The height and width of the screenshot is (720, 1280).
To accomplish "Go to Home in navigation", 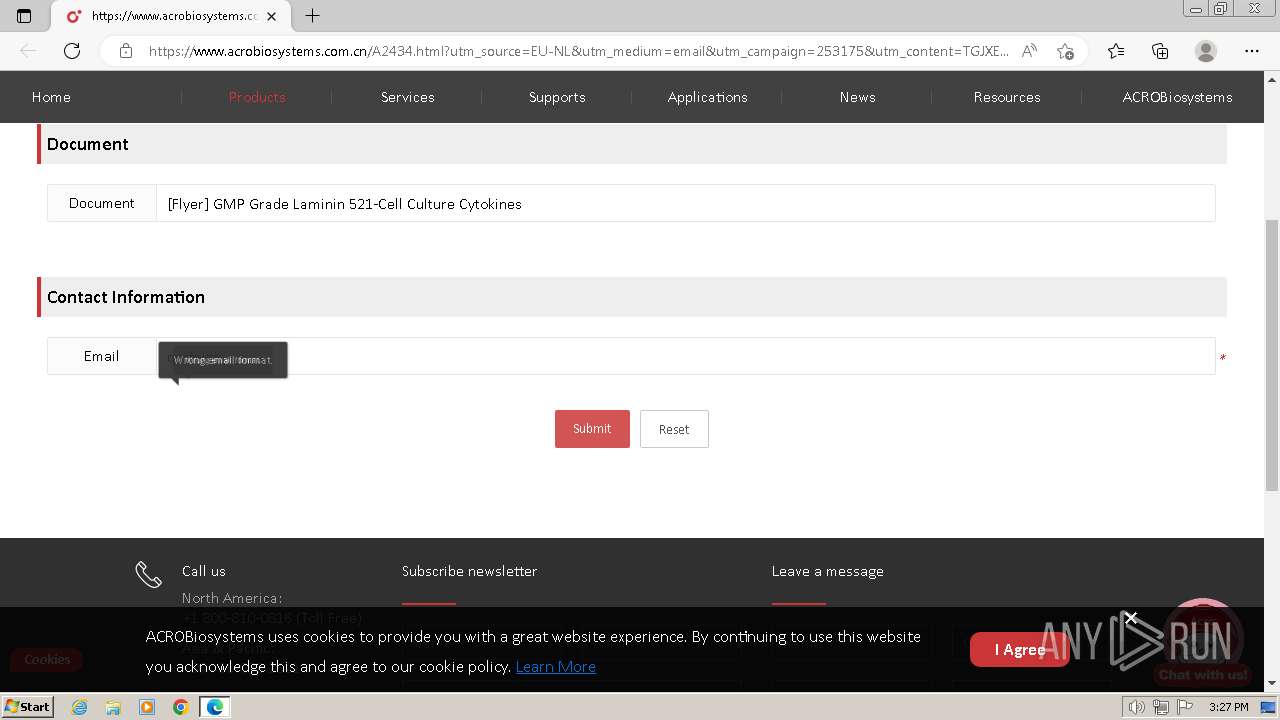I will point(51,97).
